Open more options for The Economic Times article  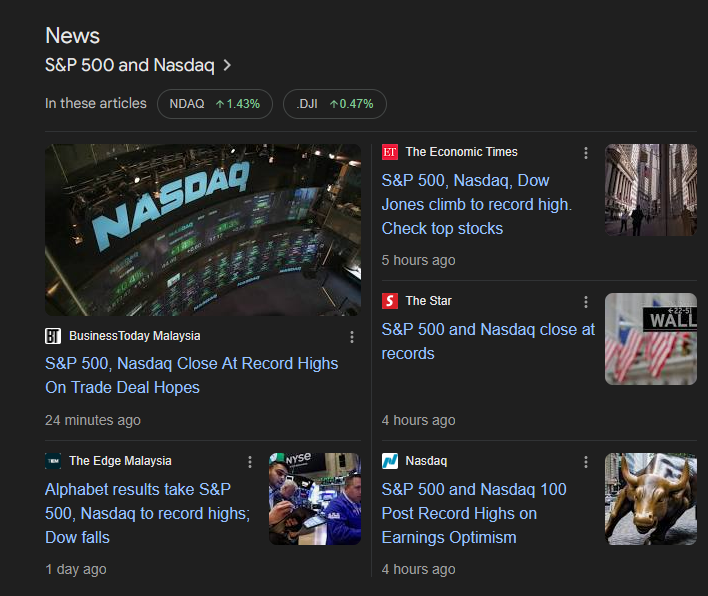tap(586, 153)
